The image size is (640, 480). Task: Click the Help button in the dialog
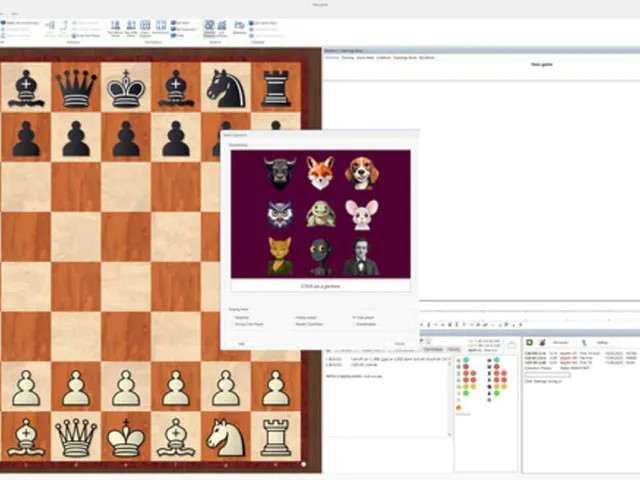click(x=241, y=344)
